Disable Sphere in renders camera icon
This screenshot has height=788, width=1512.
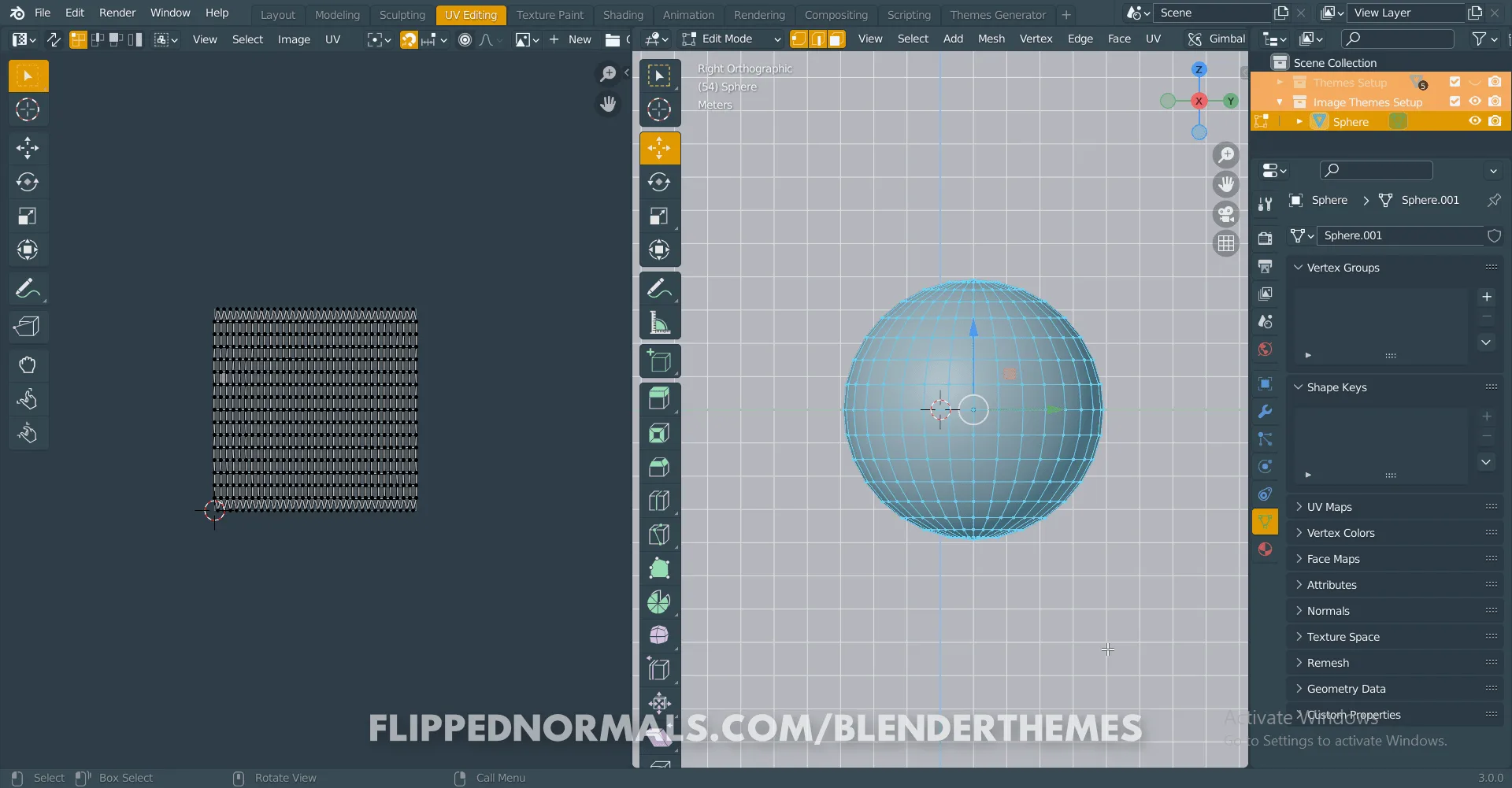pos(1495,121)
